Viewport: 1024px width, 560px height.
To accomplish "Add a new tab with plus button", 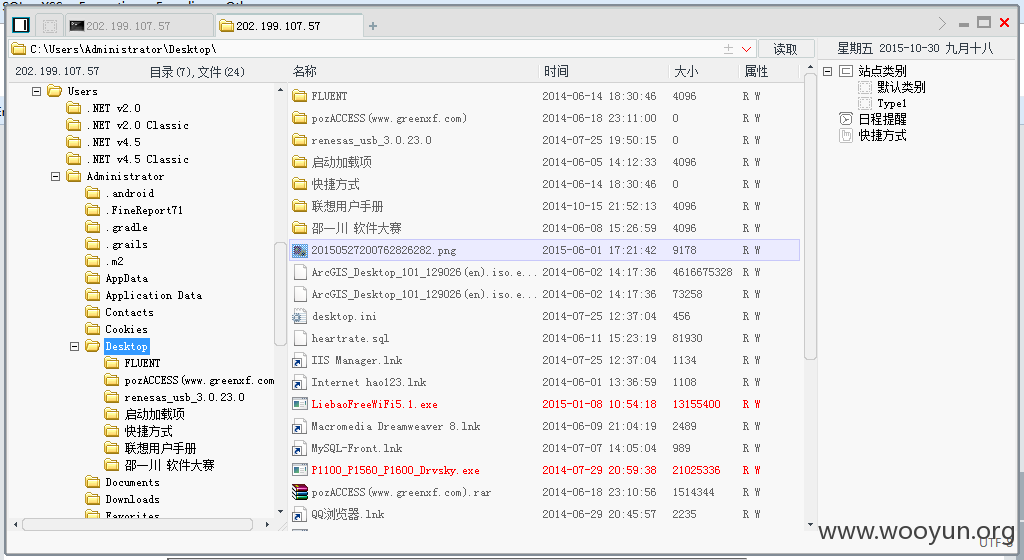I will point(373,26).
